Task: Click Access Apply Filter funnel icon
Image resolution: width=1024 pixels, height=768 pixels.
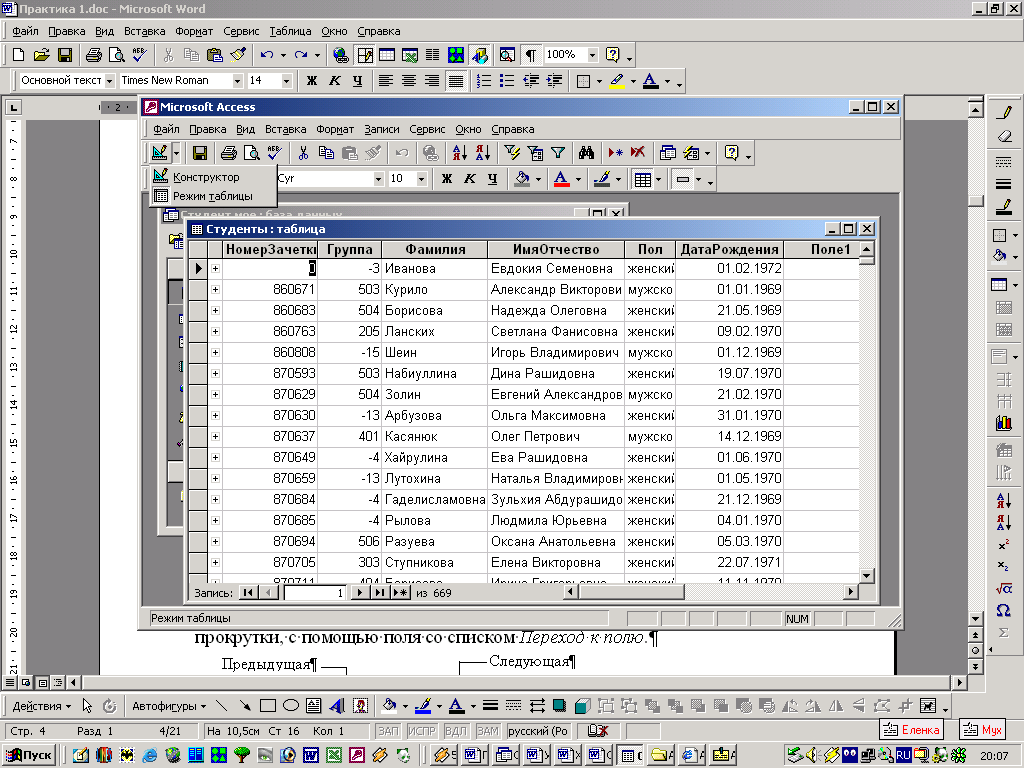Action: [x=558, y=153]
